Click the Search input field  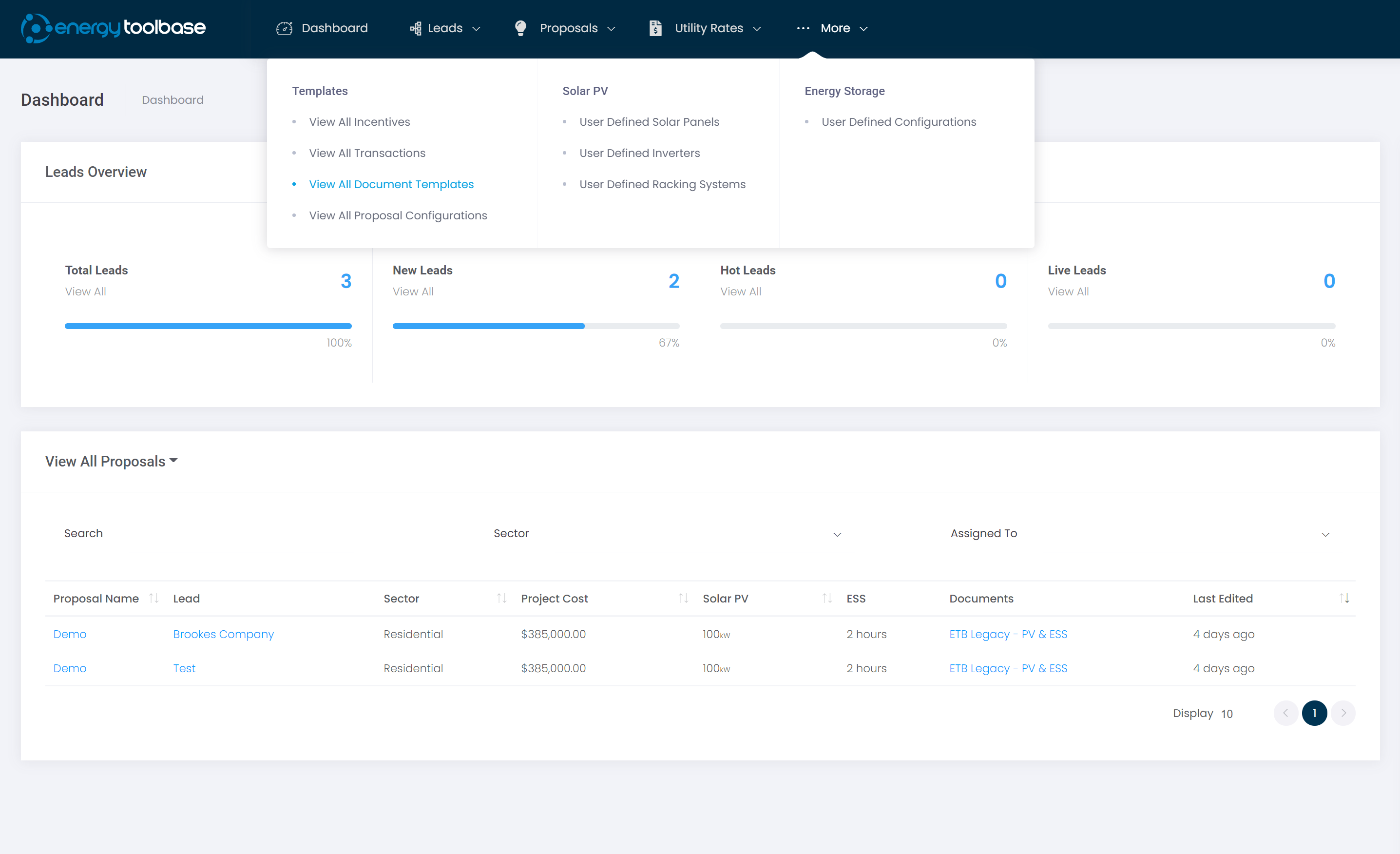tap(241, 534)
